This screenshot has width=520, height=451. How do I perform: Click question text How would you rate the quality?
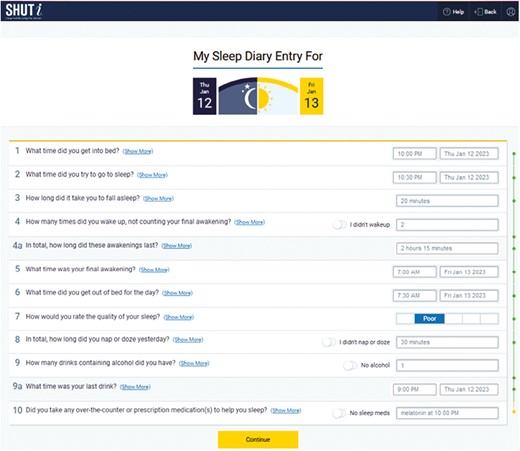(93, 316)
